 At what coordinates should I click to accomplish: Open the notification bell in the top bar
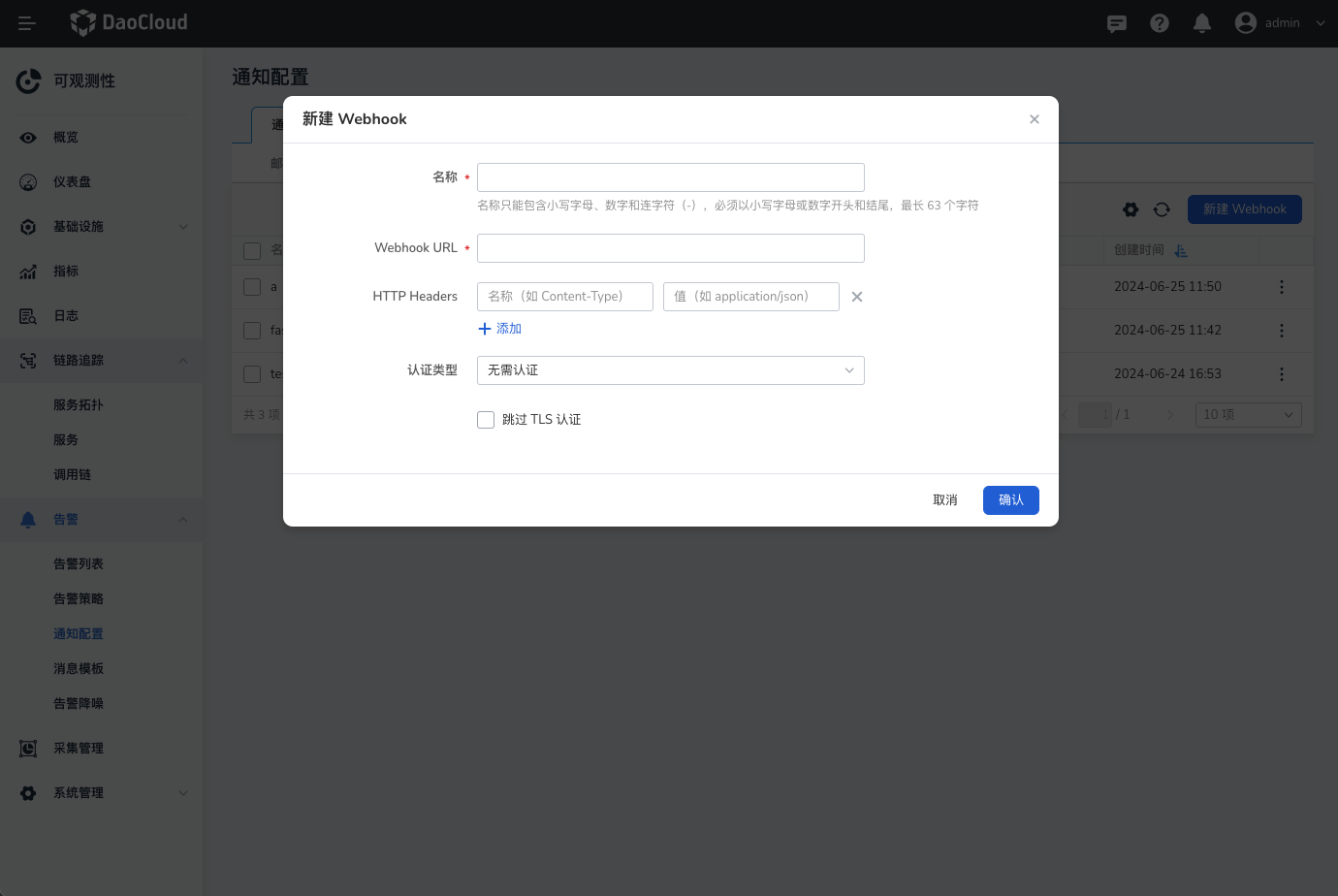1202,22
